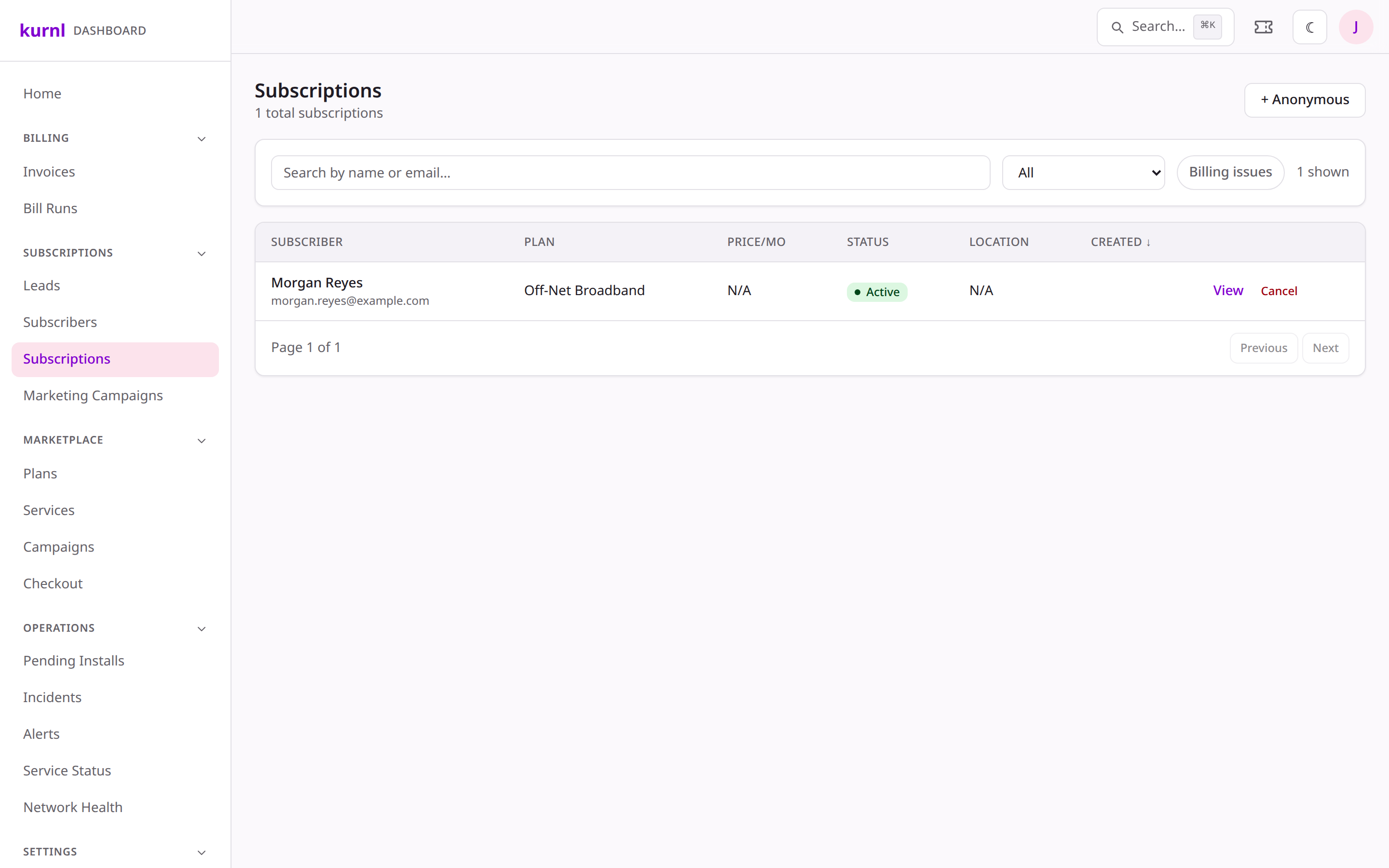Screen dimensions: 1389x868
Task: Click the + Anonymous button
Action: pyautogui.click(x=1304, y=100)
